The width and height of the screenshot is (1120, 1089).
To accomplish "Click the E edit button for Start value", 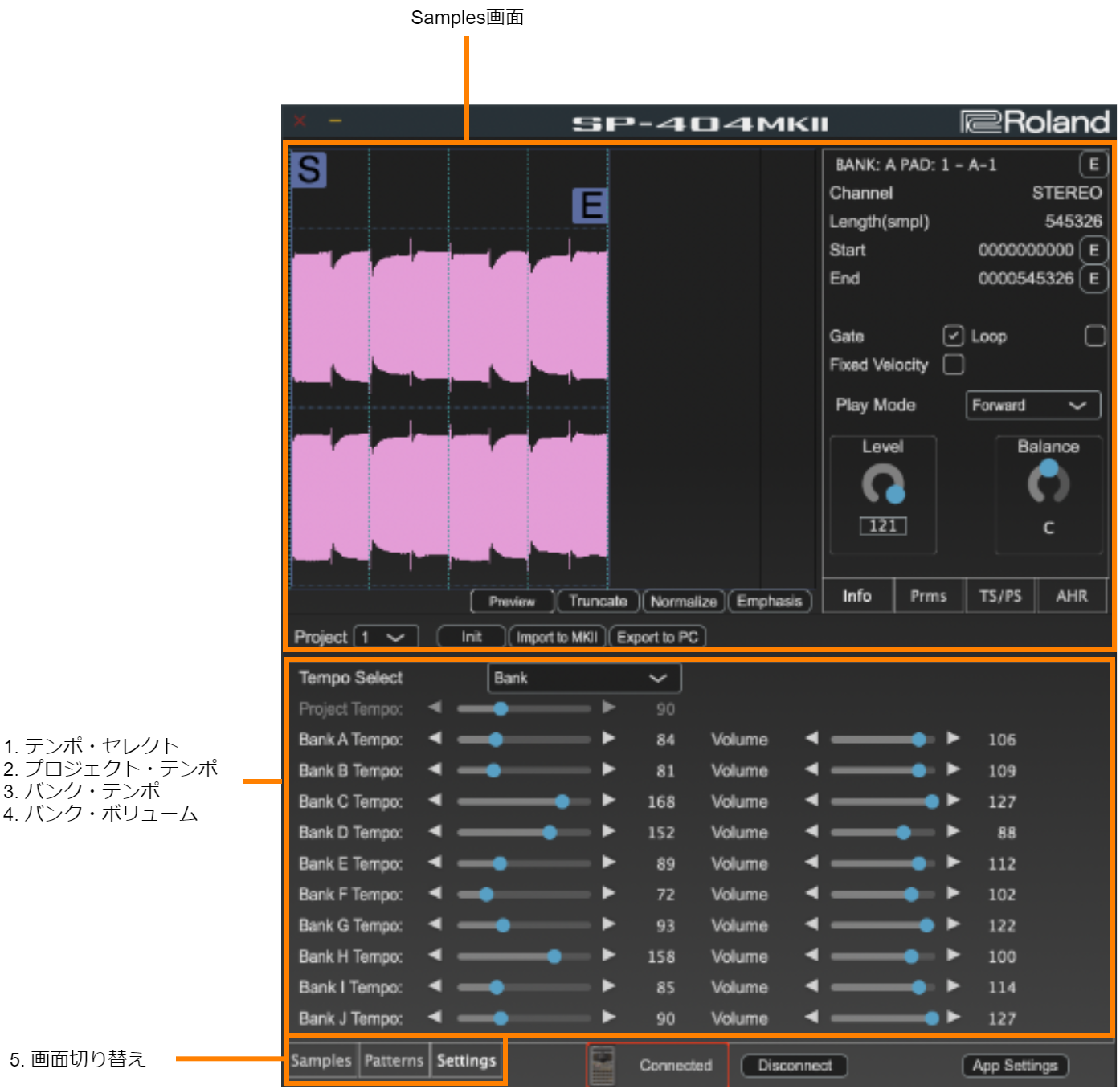I will 1093,250.
